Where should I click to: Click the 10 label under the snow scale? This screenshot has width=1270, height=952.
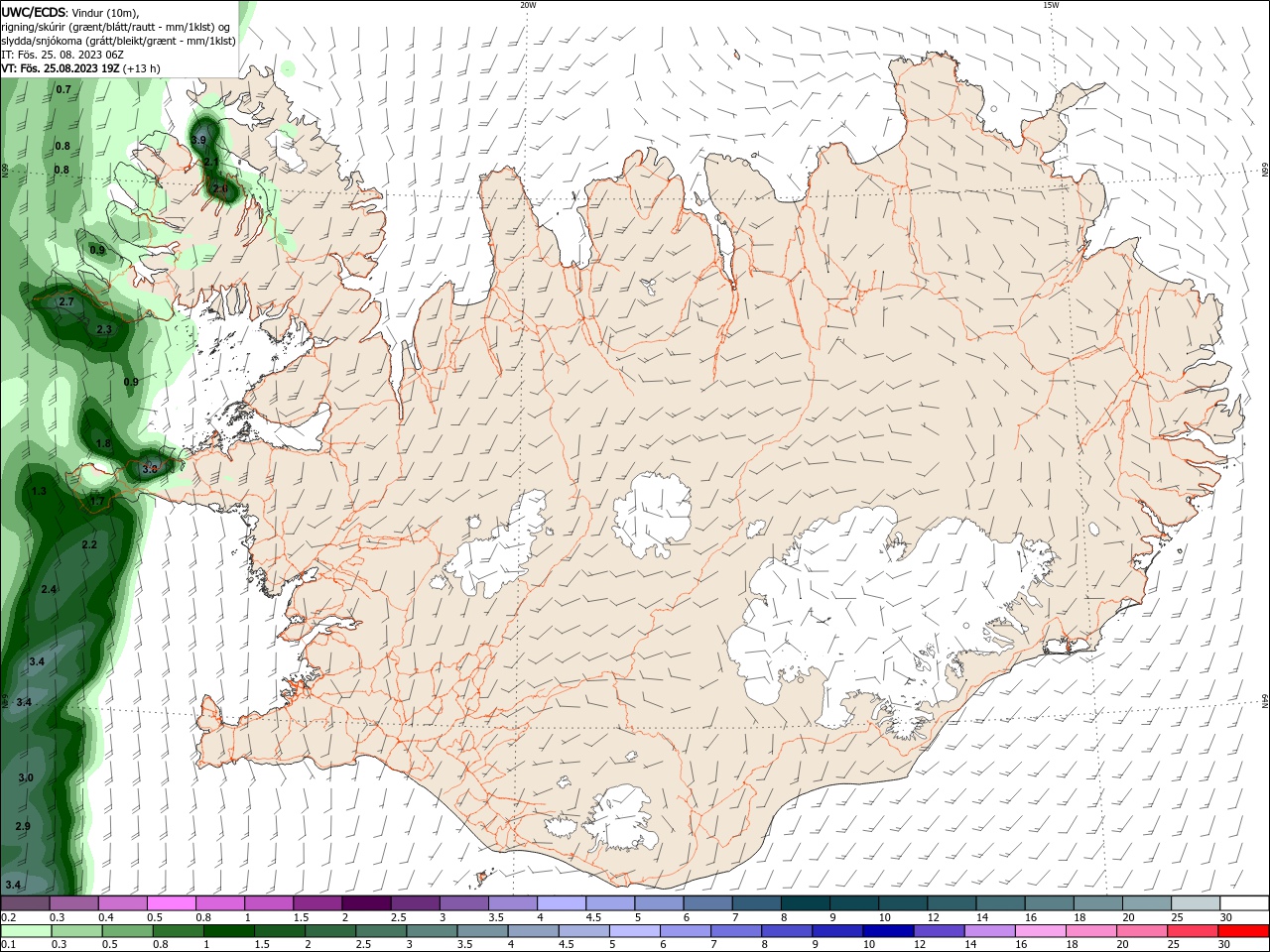pyautogui.click(x=885, y=917)
